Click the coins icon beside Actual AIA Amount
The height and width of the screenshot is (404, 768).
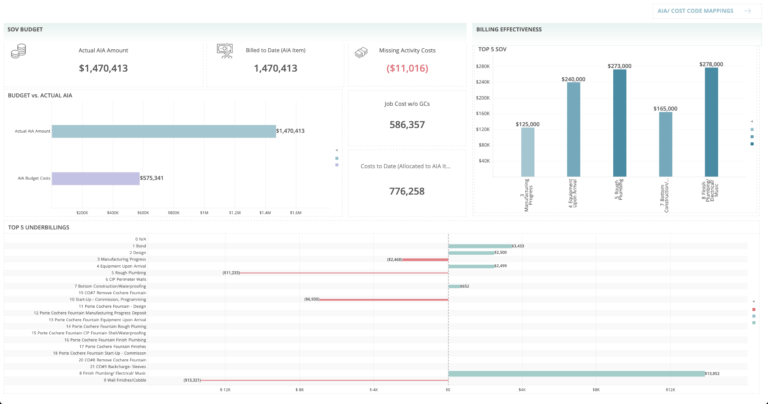(x=18, y=52)
